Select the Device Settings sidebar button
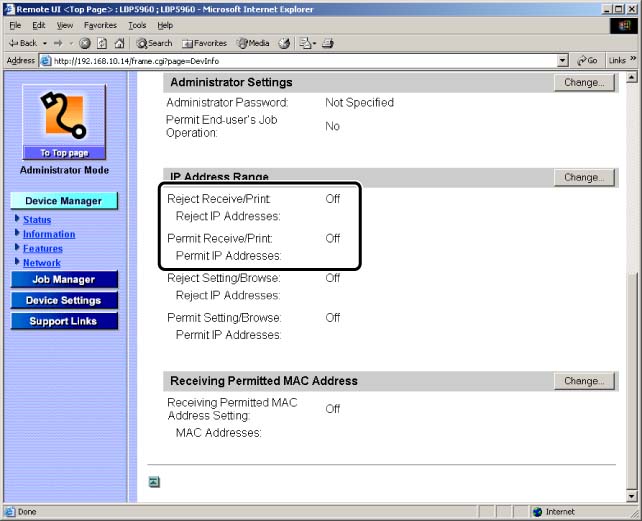The height and width of the screenshot is (521, 642). [x=63, y=300]
